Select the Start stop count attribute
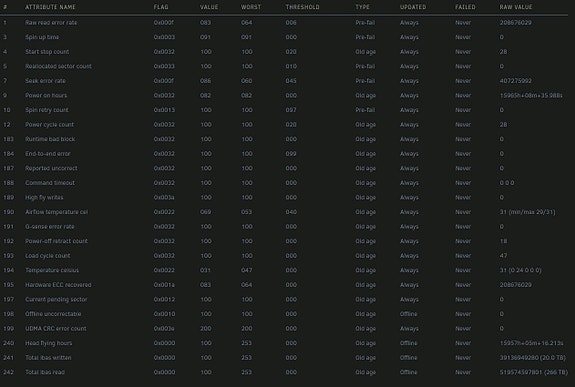575x387 pixels. [47, 52]
